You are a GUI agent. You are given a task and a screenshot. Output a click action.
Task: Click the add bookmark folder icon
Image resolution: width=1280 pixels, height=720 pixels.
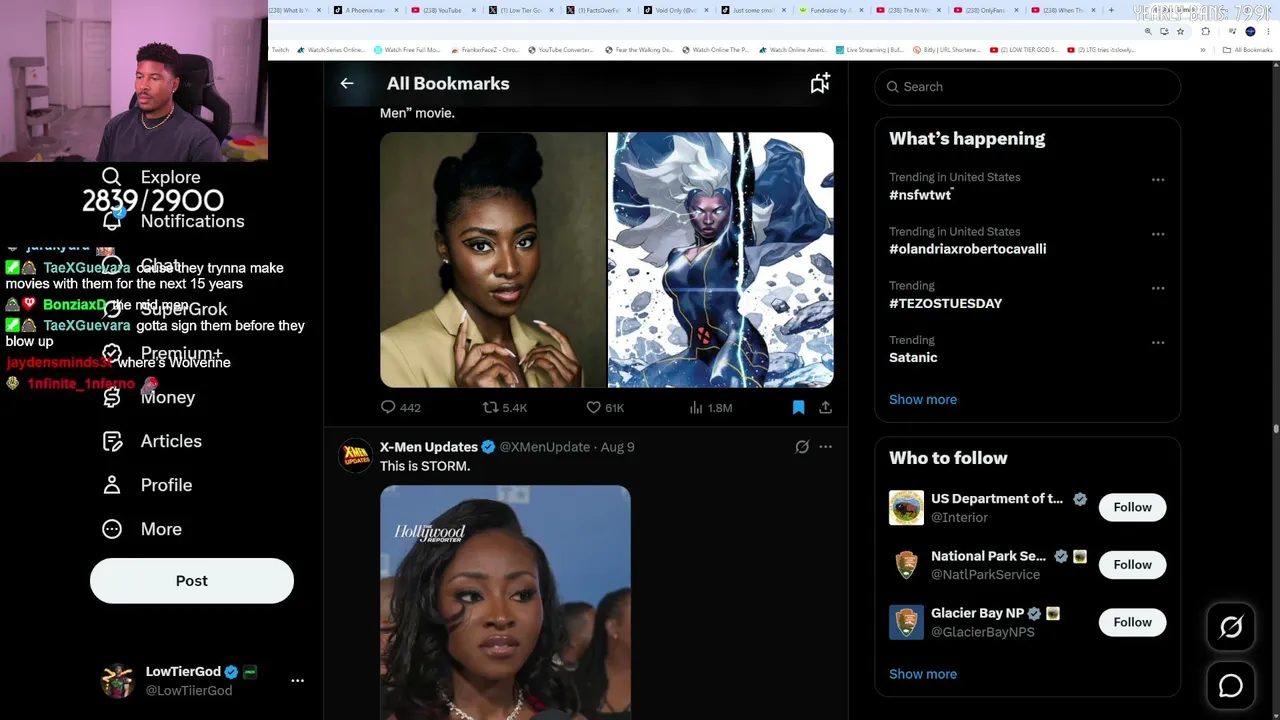click(820, 84)
